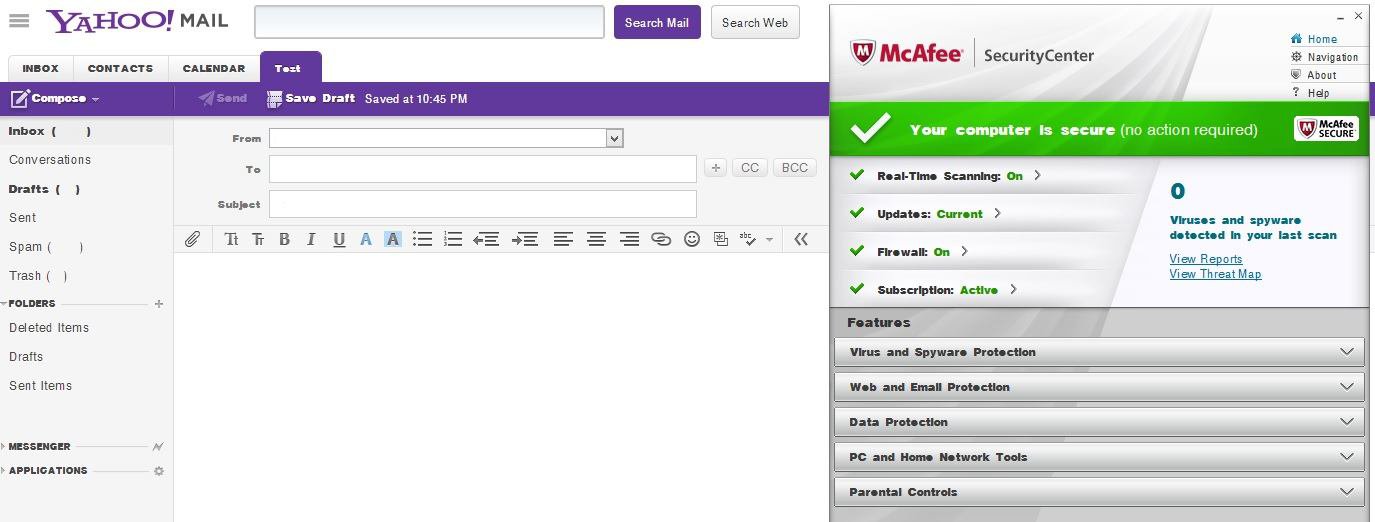Switch to the CONTACTS tab
This screenshot has width=1375, height=522.
coord(120,69)
